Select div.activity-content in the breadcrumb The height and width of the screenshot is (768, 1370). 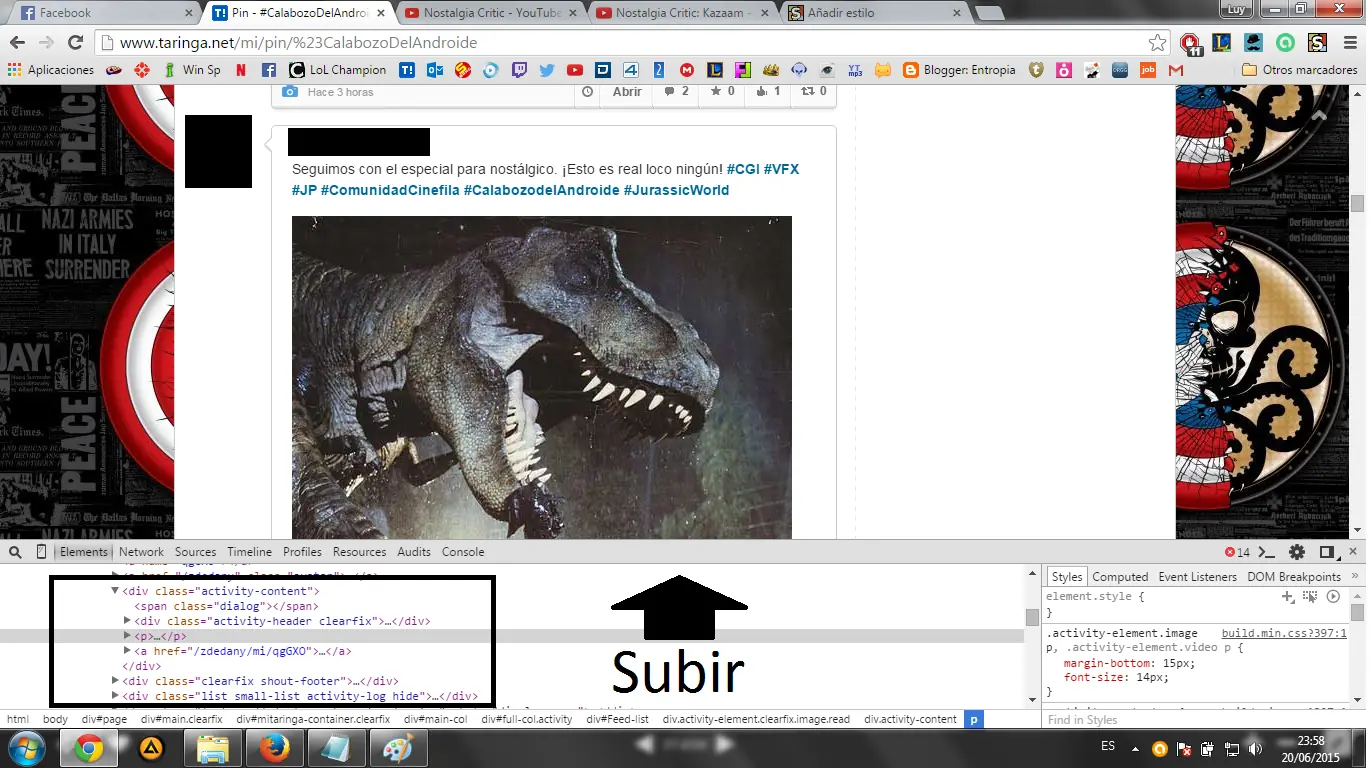[x=910, y=719]
